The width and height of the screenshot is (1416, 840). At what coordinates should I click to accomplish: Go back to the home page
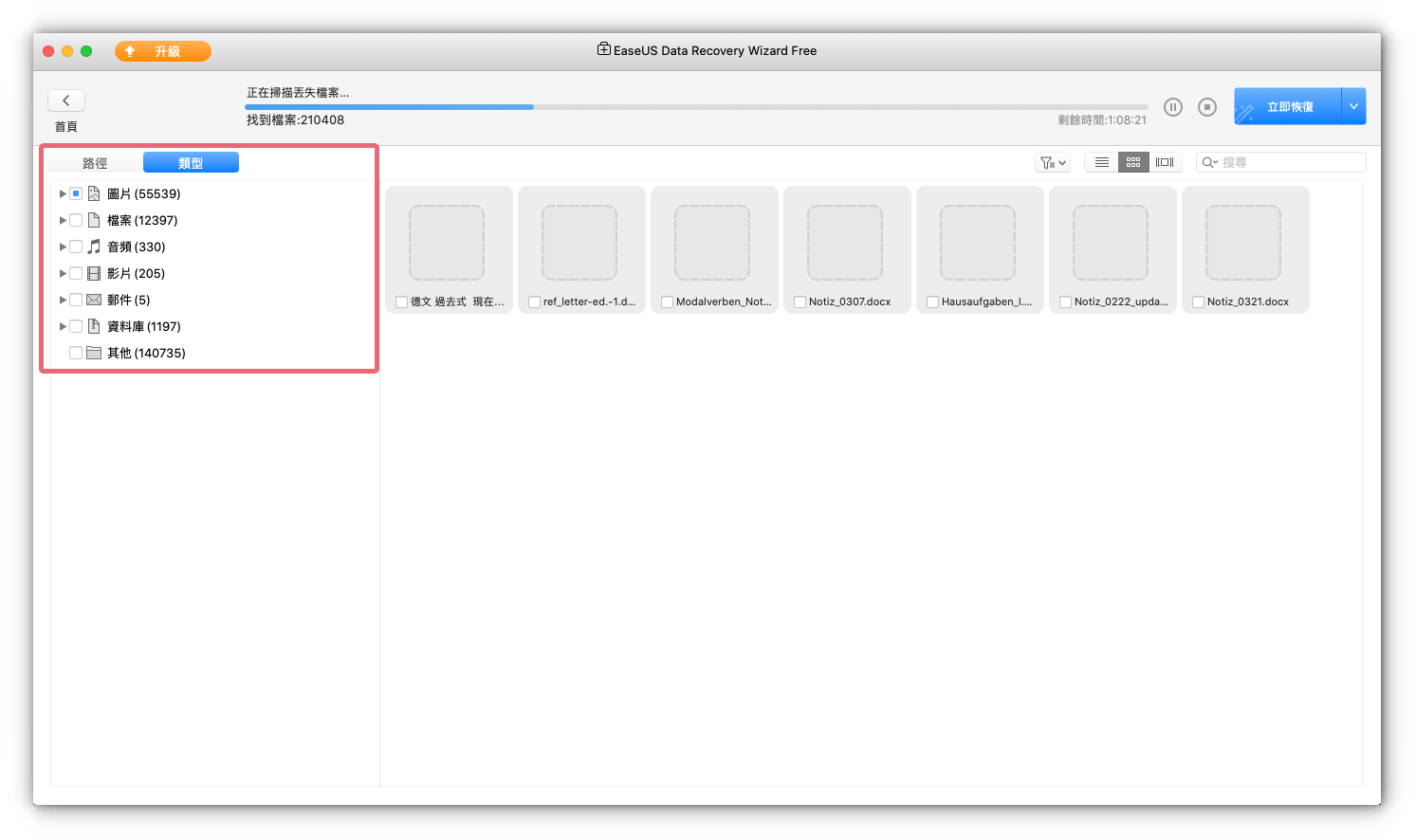[x=66, y=100]
